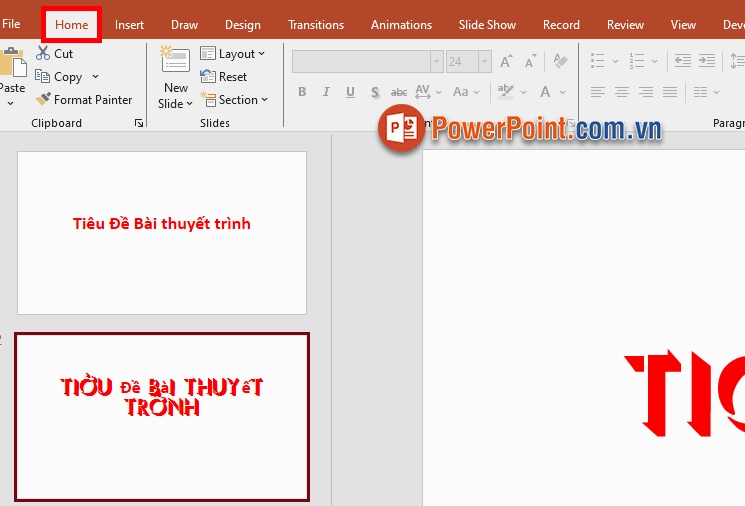Open the Review tab
The height and width of the screenshot is (506, 745).
625,25
